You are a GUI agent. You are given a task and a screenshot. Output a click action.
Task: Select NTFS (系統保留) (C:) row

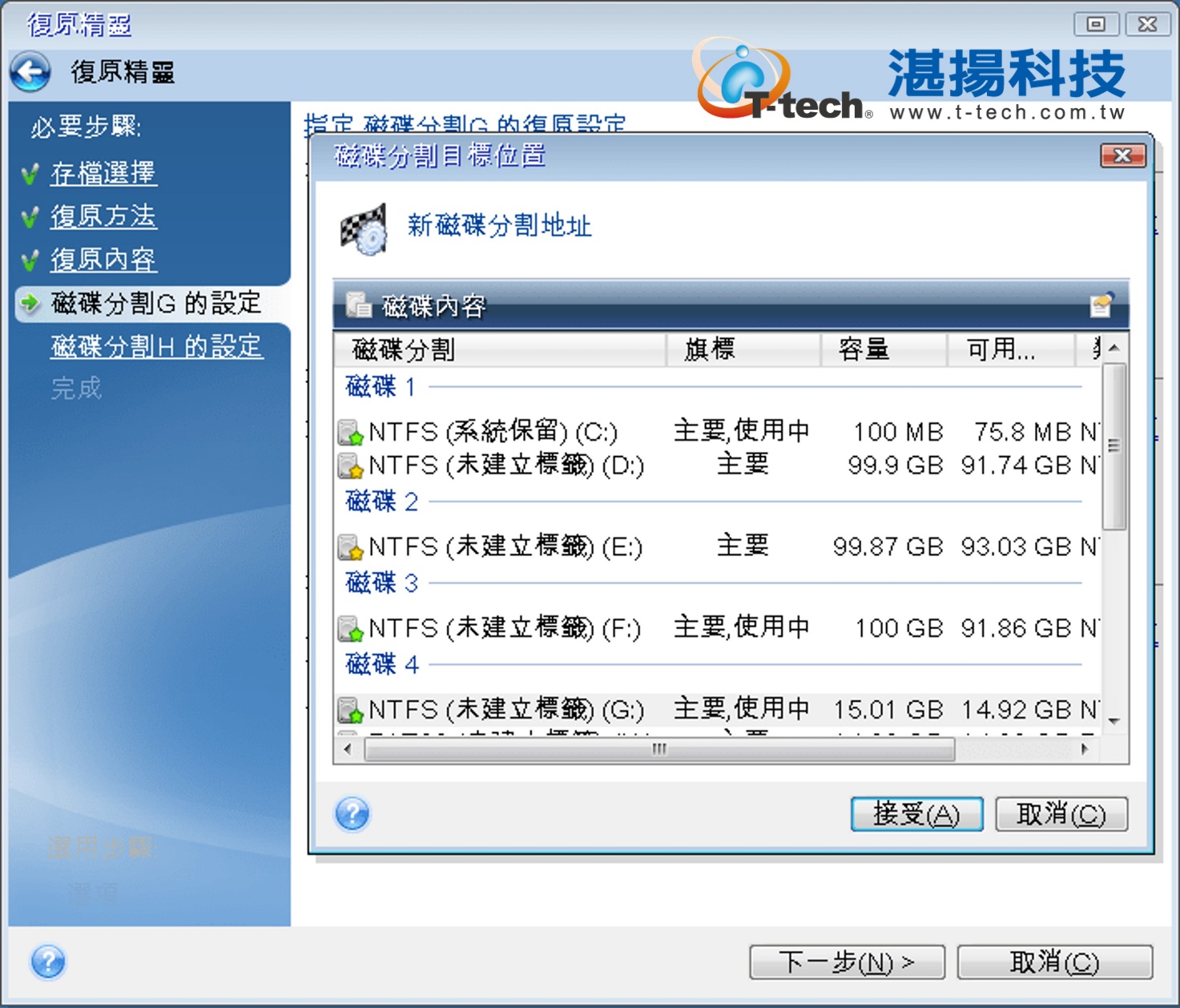pyautogui.click(x=718, y=433)
